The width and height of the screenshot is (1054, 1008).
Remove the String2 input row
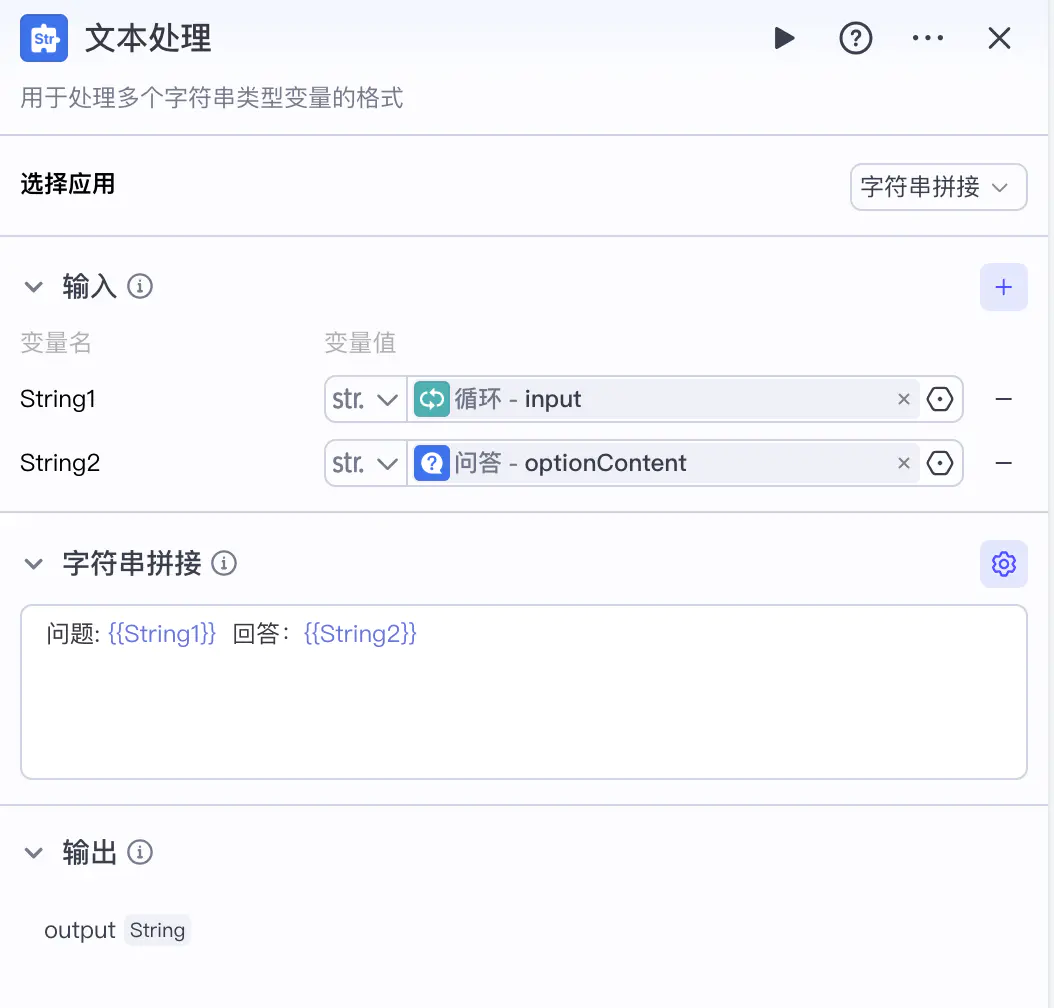[1004, 463]
